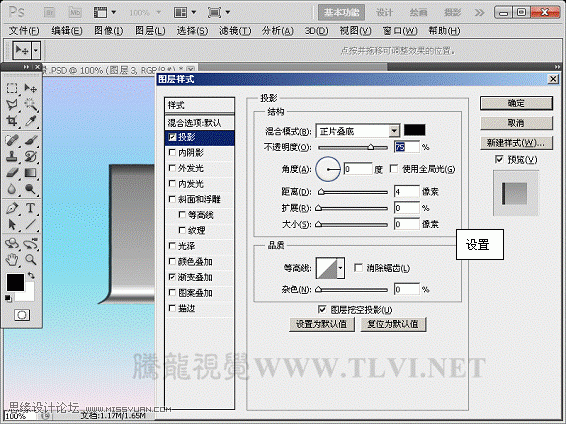Select the Magic Wand tool
Image resolution: width=566 pixels, height=424 pixels.
pos(30,104)
